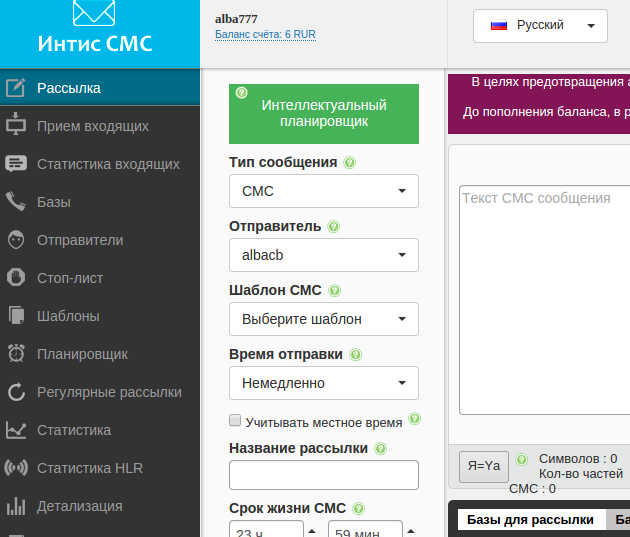Click the Планировщик alarm clock icon
630x537 pixels.
click(15, 354)
